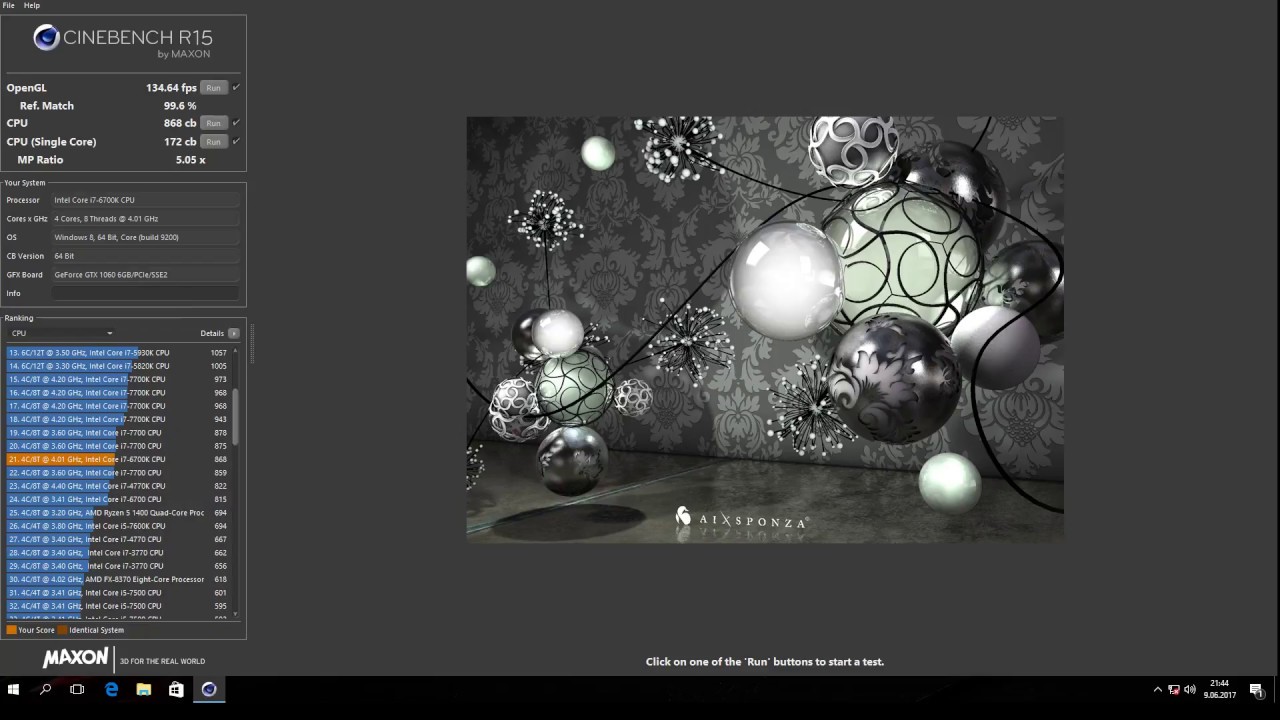Click the Cores x GHz field value
Screen dimensions: 1280x720
[146, 218]
